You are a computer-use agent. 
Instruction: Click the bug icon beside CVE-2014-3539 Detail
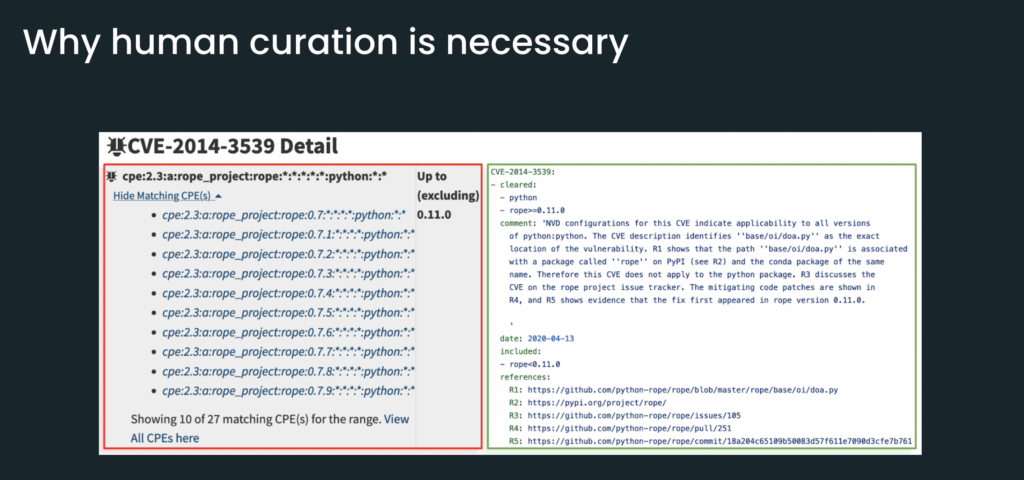click(116, 147)
